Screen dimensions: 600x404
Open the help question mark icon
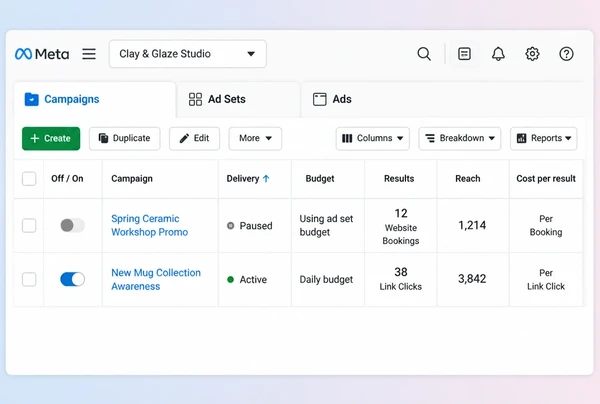click(566, 54)
